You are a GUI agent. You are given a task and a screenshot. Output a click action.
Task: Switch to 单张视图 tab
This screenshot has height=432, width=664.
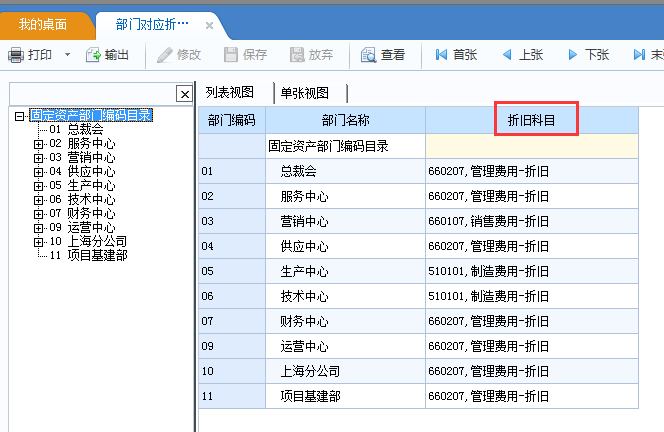(305, 93)
